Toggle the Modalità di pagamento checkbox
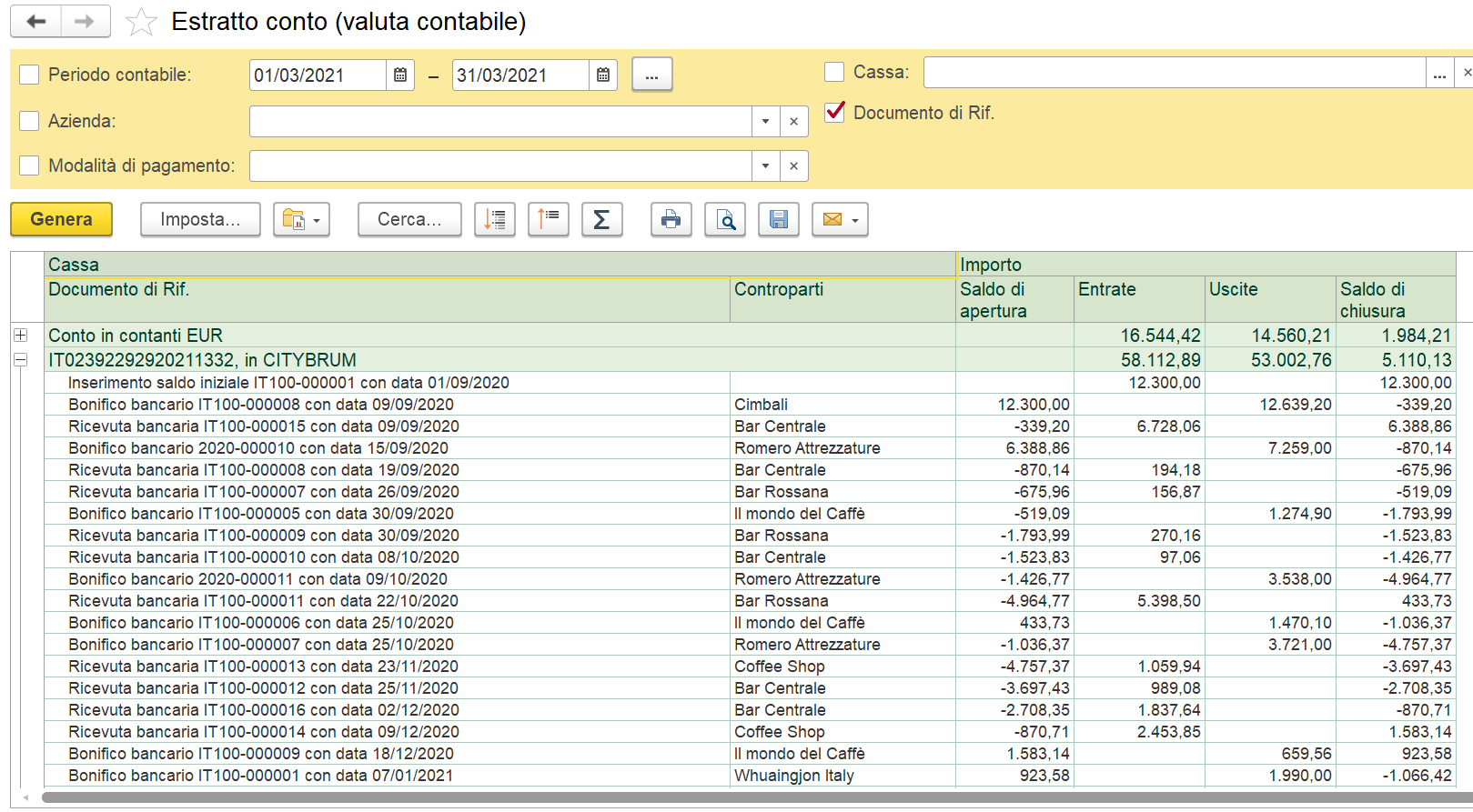 (x=29, y=165)
